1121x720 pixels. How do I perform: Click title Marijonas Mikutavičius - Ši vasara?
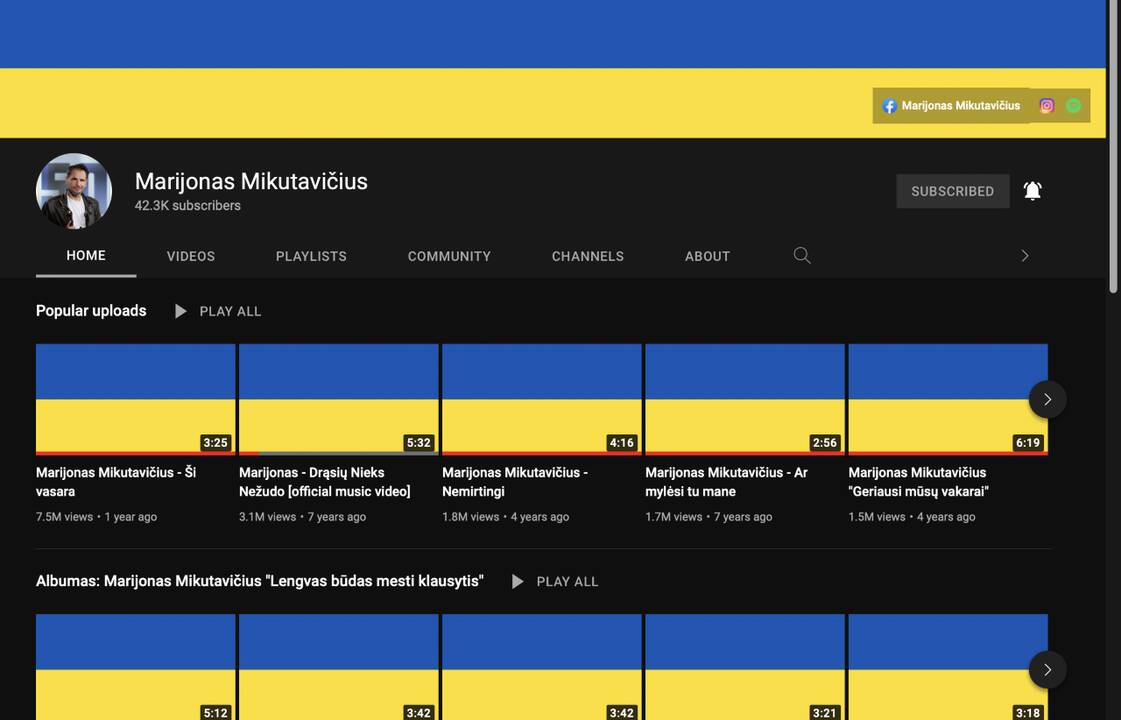(x=116, y=482)
